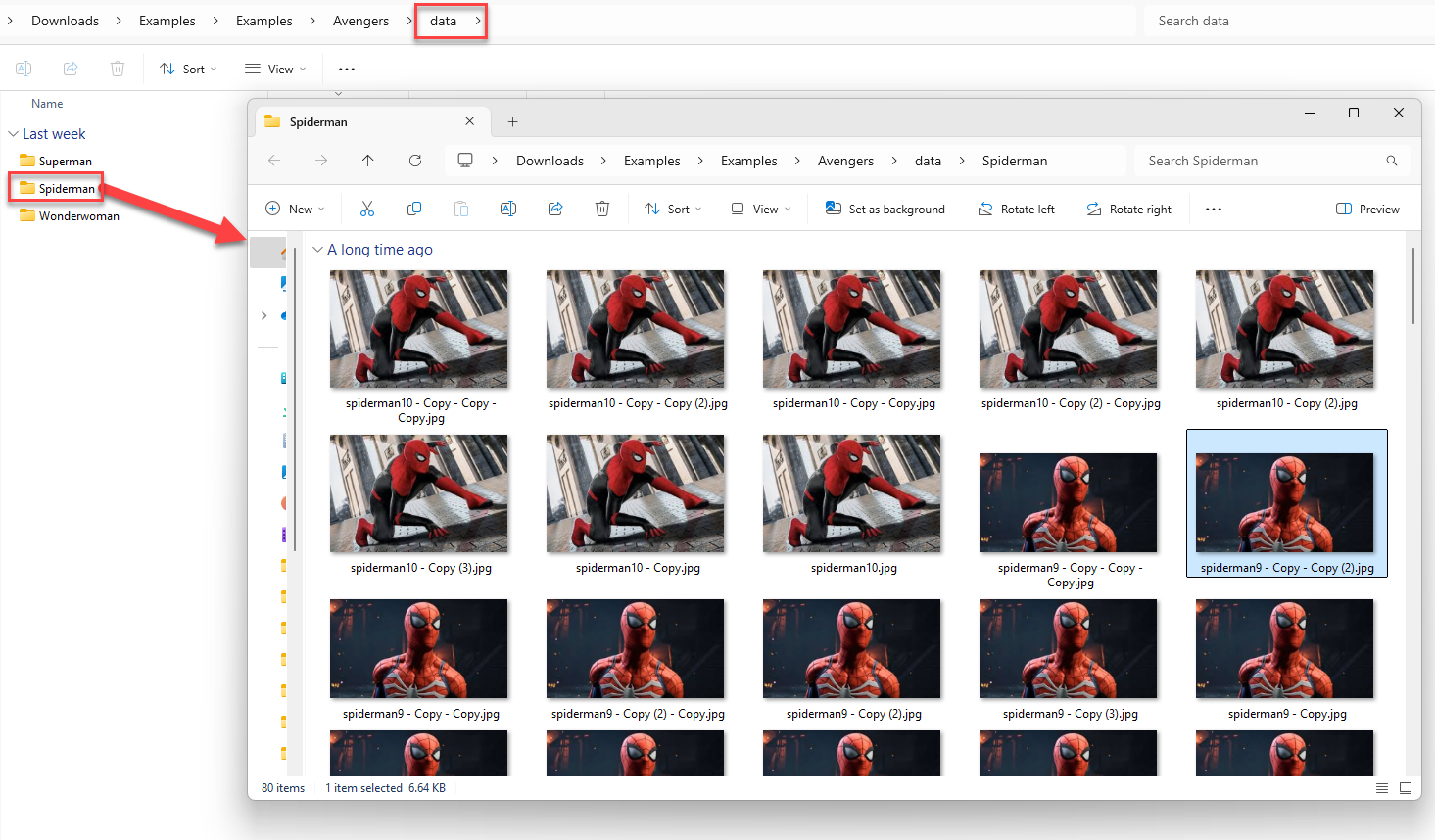The image size is (1435, 840).
Task: Add a new tab with plus button
Action: (x=512, y=122)
